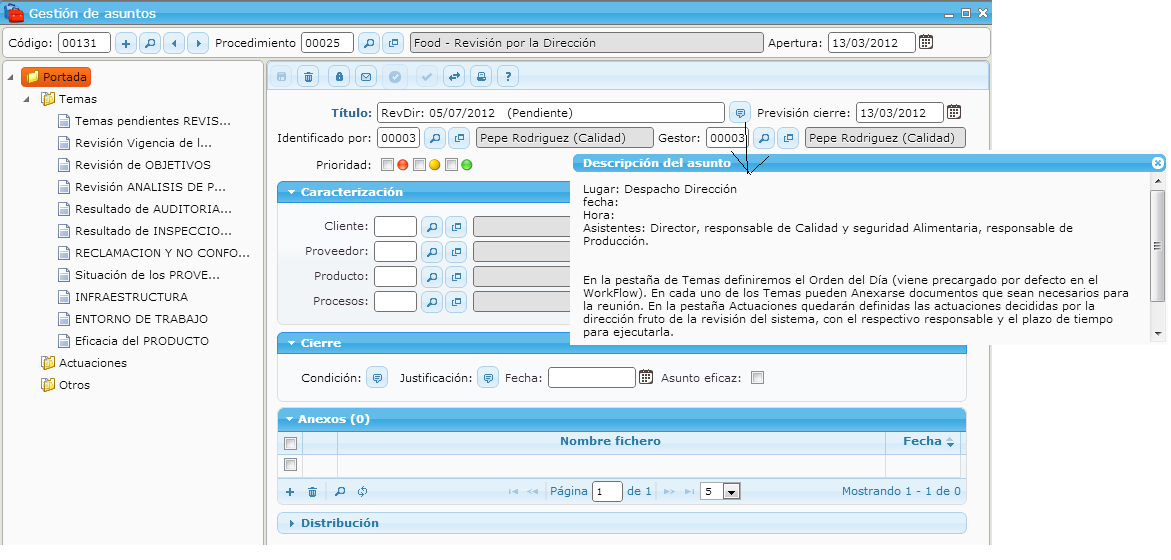Click the Nombre fichero column header
The width and height of the screenshot is (1171, 560).
611,441
